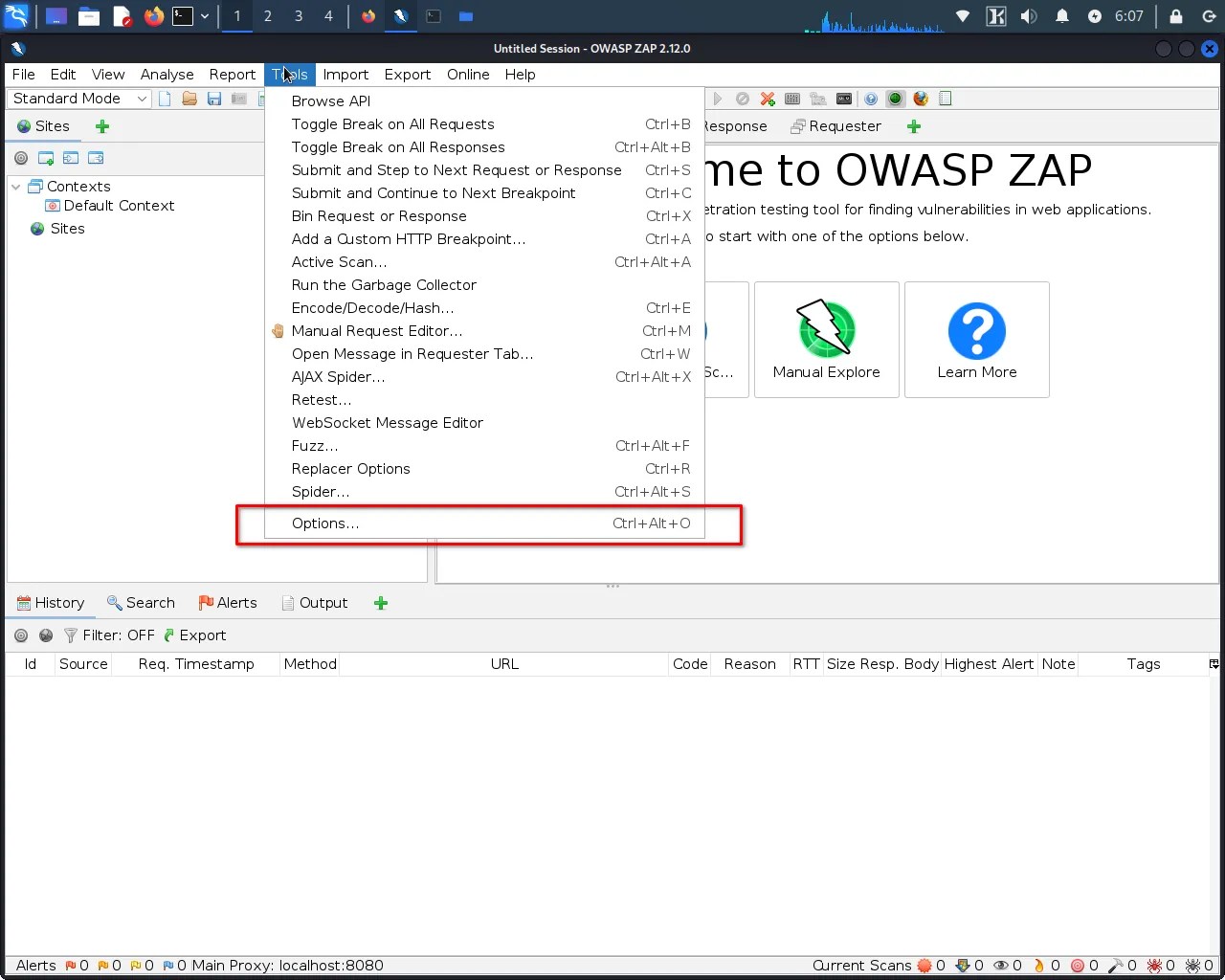This screenshot has height=980, width=1225.
Task: Open the Heads Up Display toggle icon
Action: [895, 99]
